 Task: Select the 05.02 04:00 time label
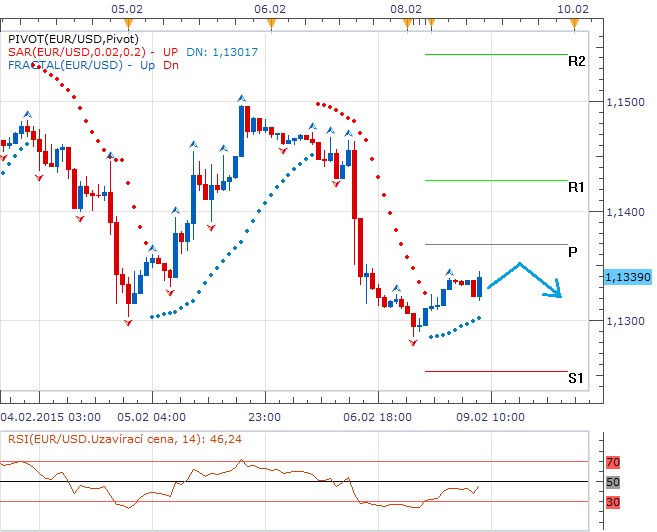pos(151,417)
